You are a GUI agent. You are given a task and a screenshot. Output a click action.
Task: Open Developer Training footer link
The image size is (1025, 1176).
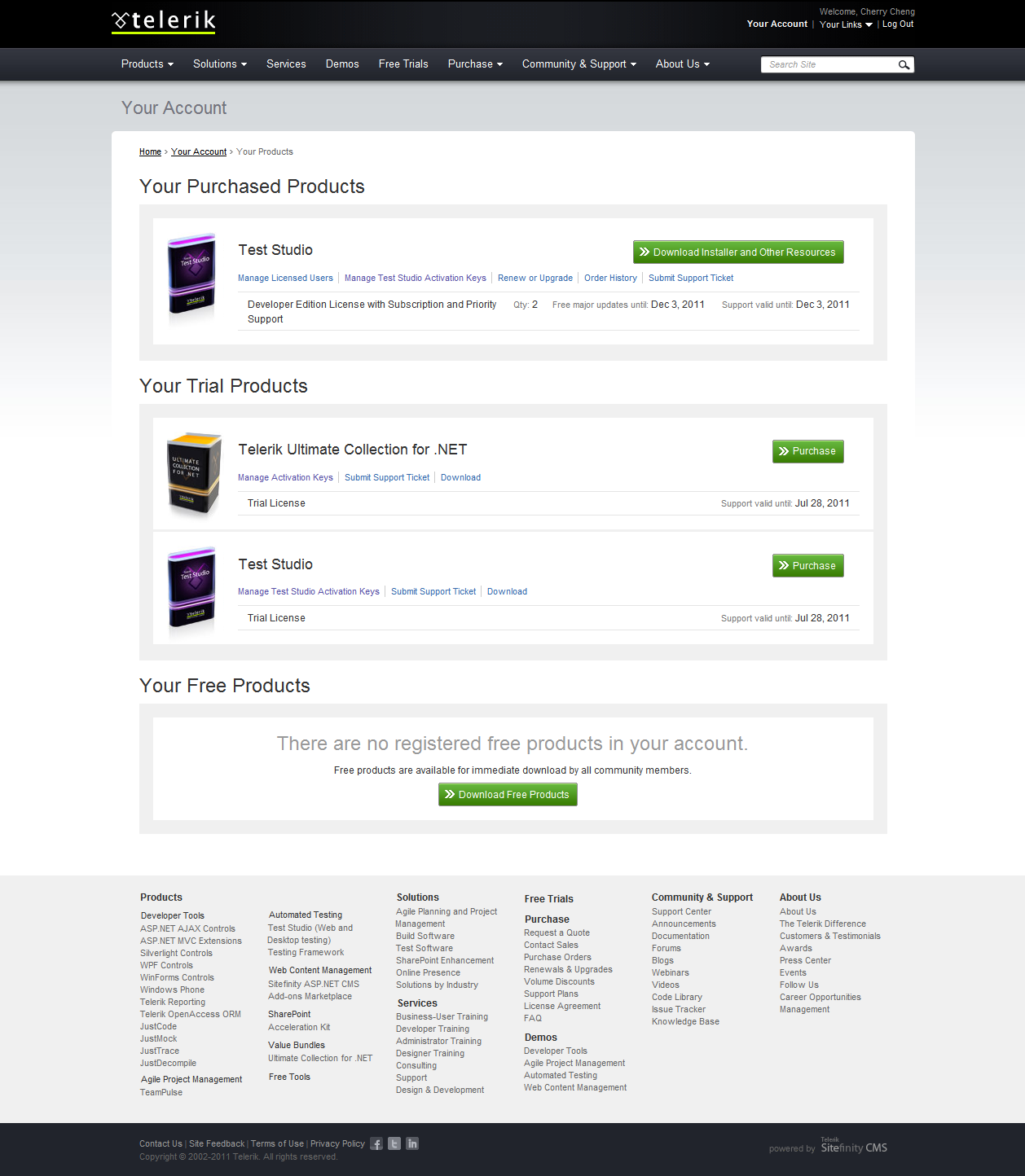(433, 1029)
